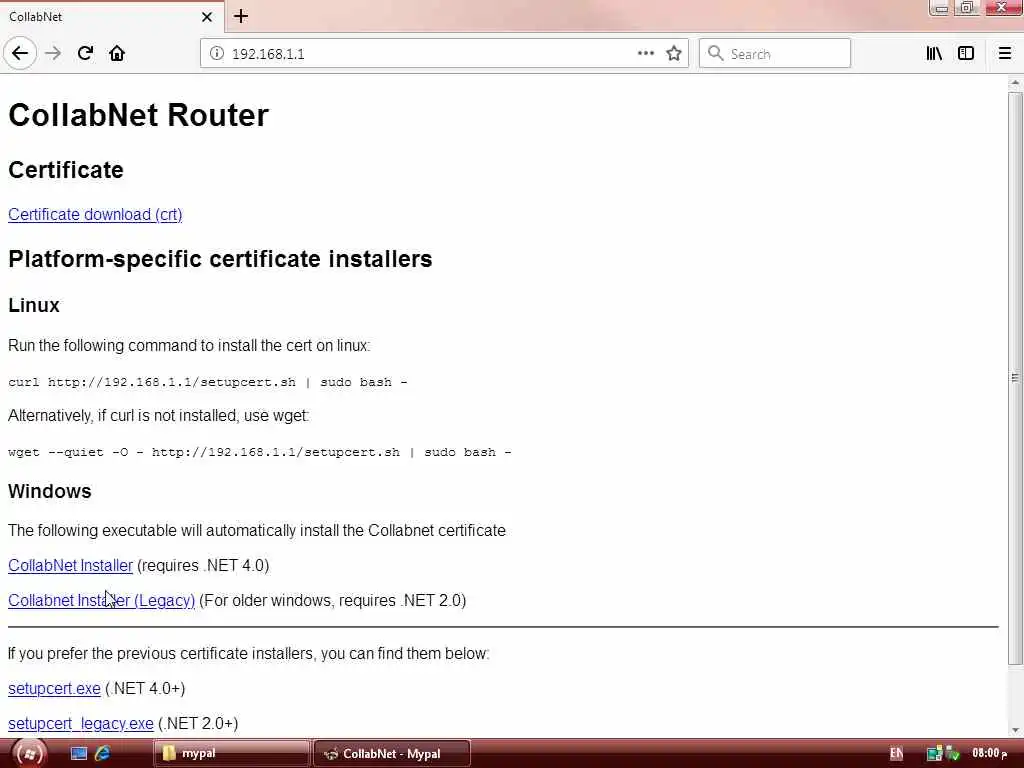
Task: Open the Library bookmarks and history
Action: coord(934,54)
